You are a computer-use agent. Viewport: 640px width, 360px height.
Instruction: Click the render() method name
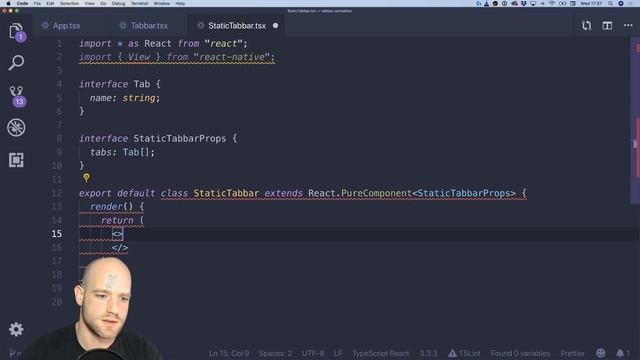[106, 207]
